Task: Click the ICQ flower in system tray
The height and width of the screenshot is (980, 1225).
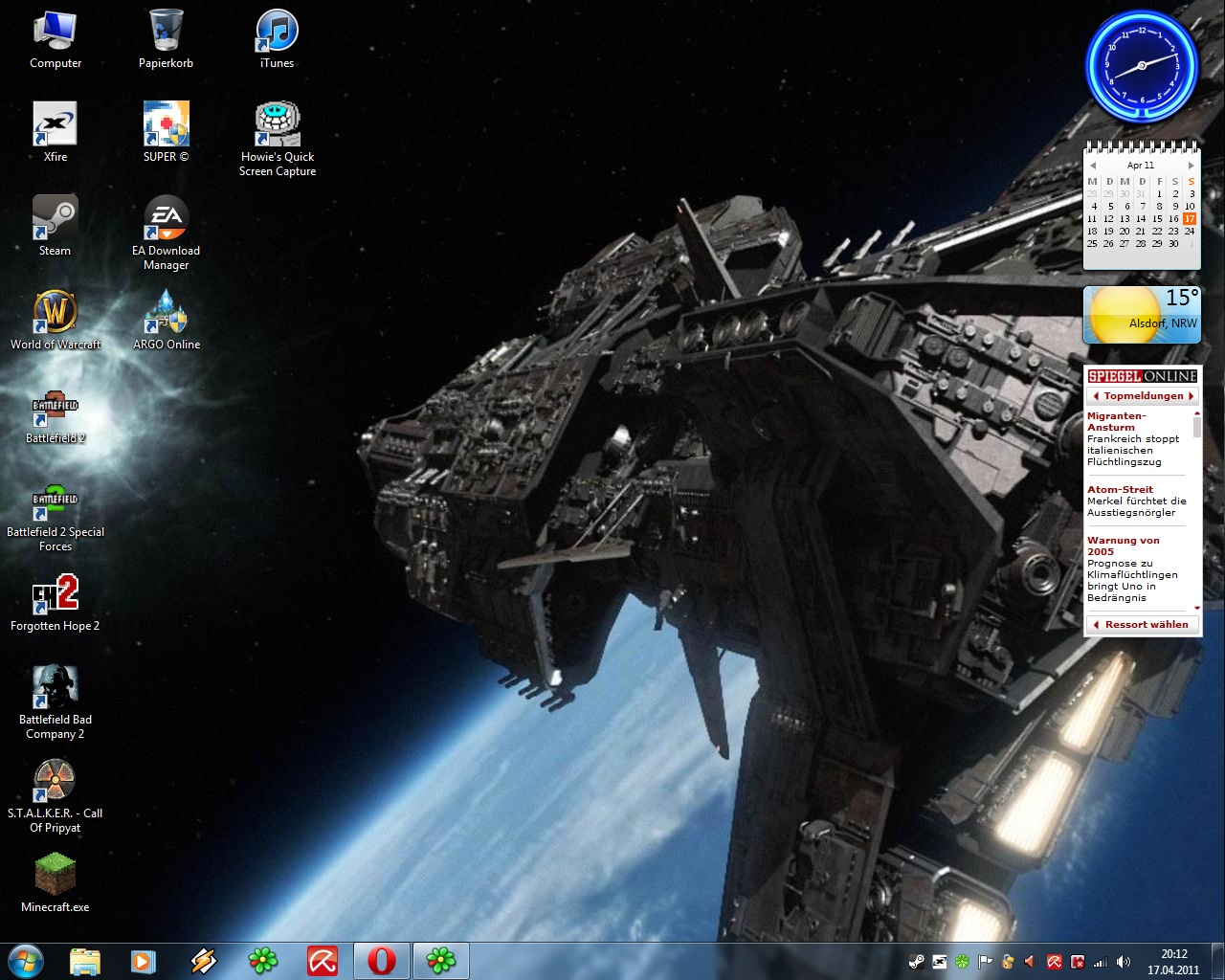Action: [963, 962]
